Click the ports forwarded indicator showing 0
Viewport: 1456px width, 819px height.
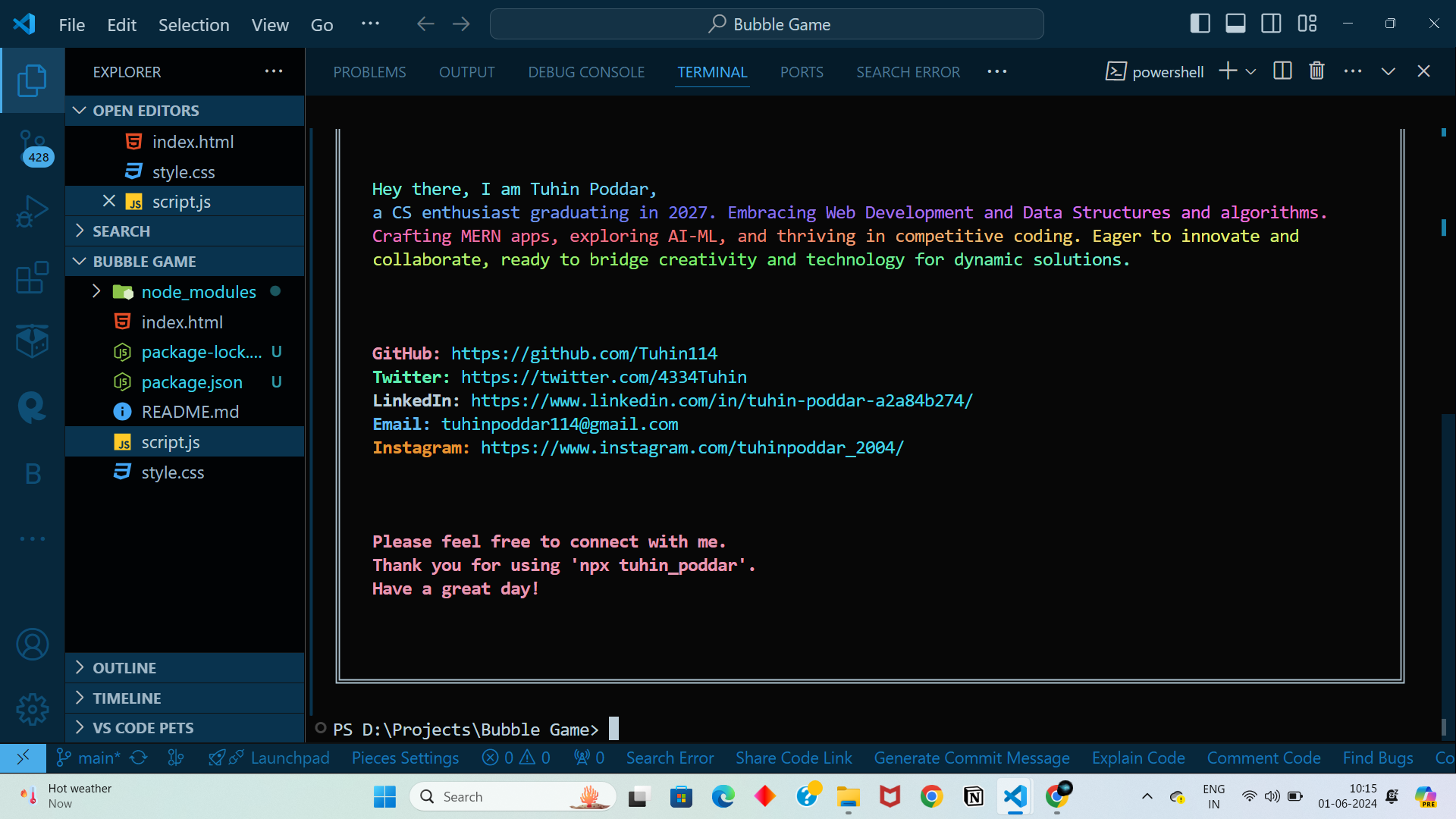tap(589, 758)
